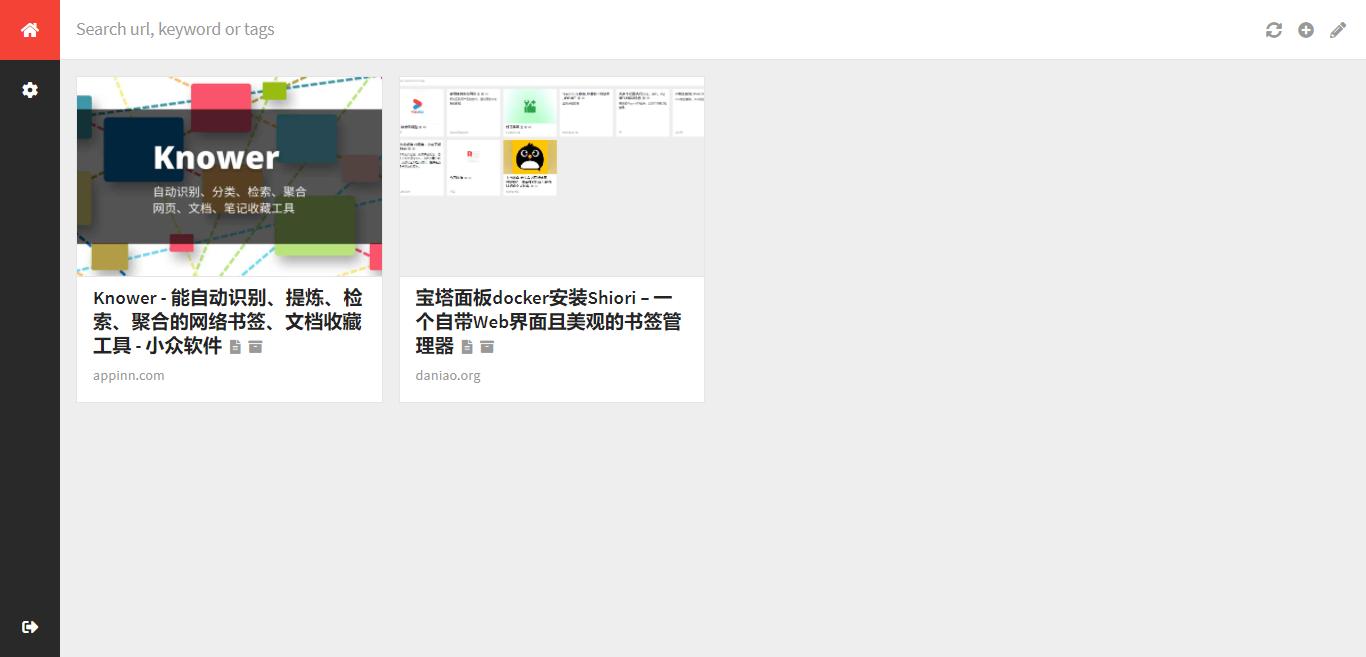Open readable content icon on the Shiori bookmark
The width and height of the screenshot is (1366, 657).
[467, 347]
